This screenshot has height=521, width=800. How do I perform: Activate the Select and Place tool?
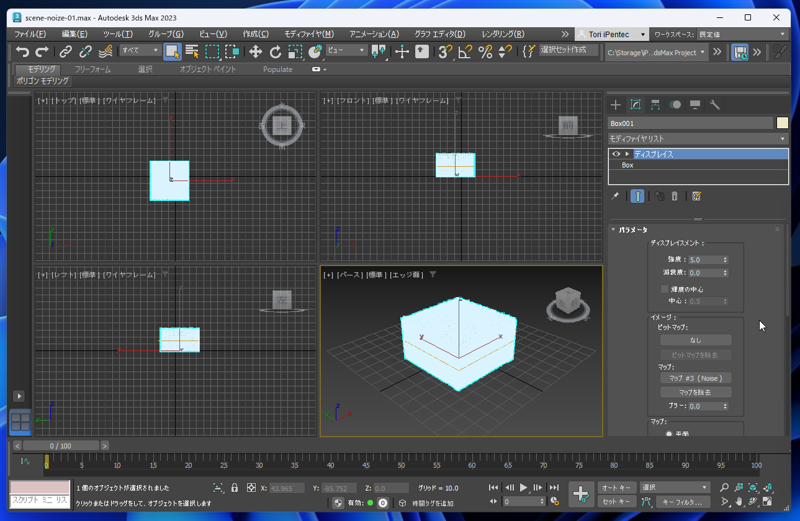click(315, 52)
